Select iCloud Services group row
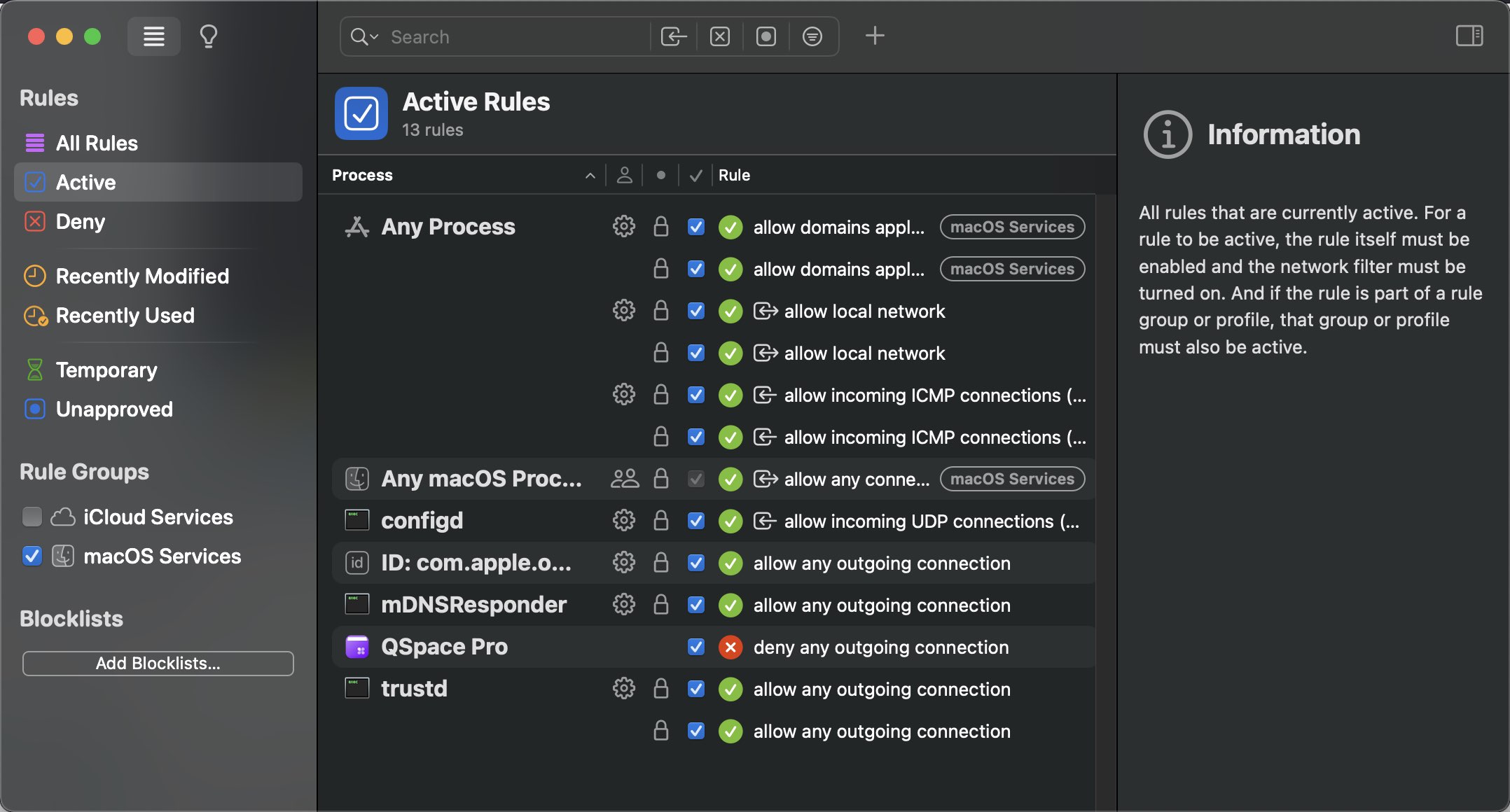This screenshot has height=812, width=1510. 158,517
